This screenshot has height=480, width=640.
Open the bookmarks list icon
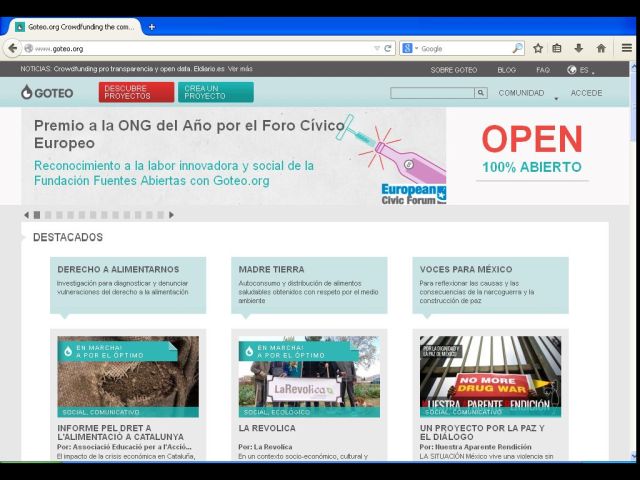tap(557, 49)
